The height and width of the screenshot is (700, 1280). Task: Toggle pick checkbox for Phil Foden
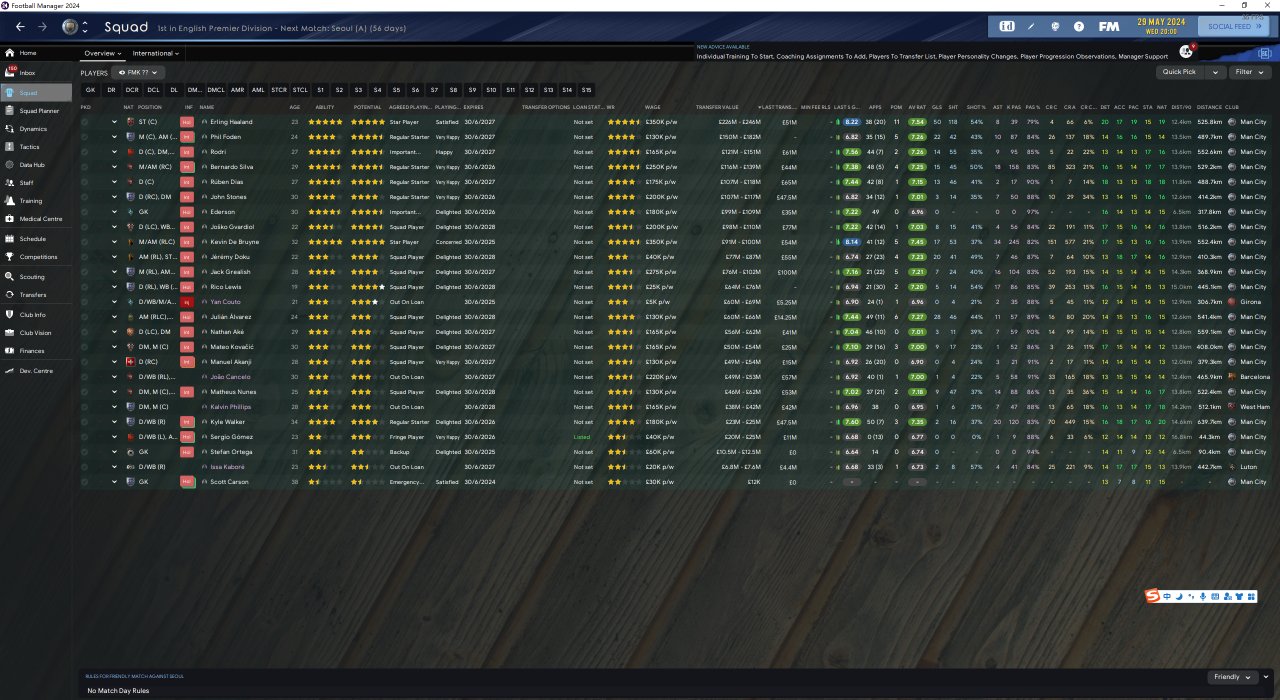click(x=85, y=137)
